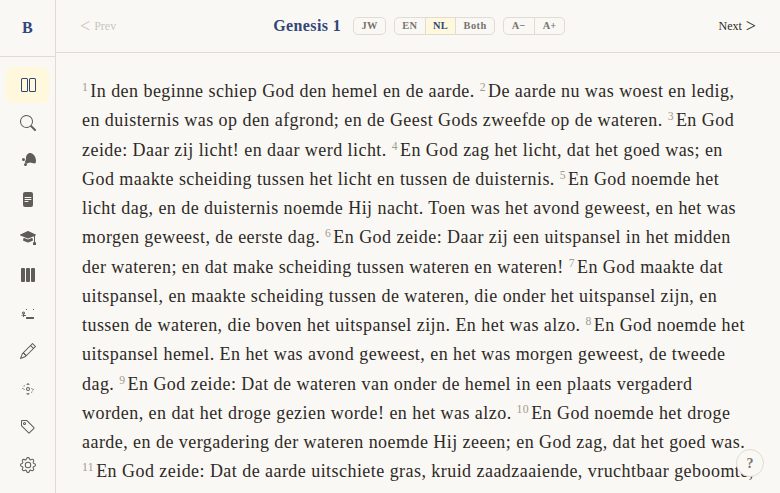Select the NL language tab

pos(440,26)
